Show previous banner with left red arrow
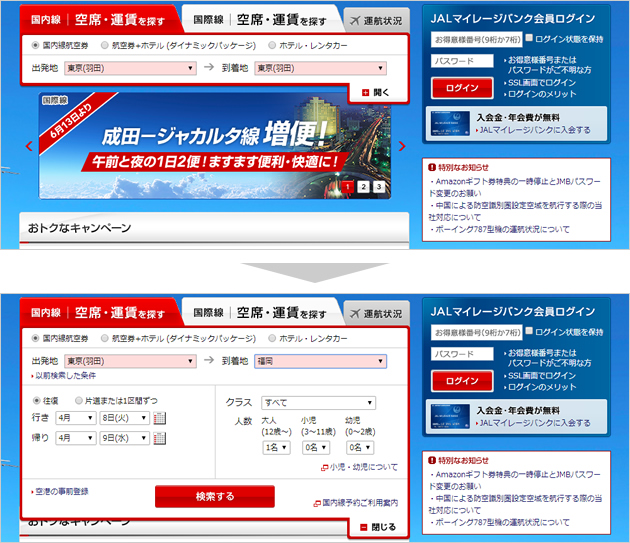 click(29, 146)
